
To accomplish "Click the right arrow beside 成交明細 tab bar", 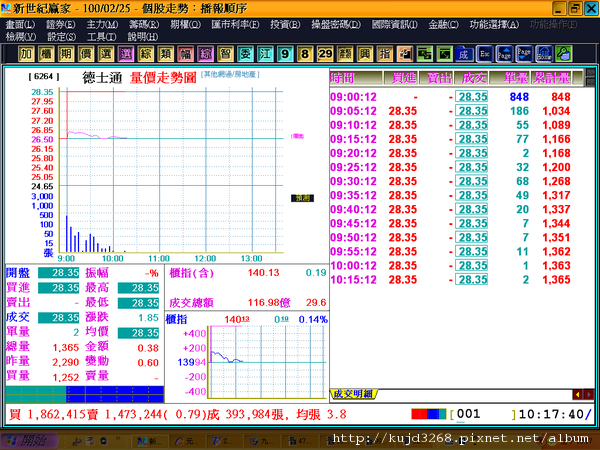I will (589, 395).
